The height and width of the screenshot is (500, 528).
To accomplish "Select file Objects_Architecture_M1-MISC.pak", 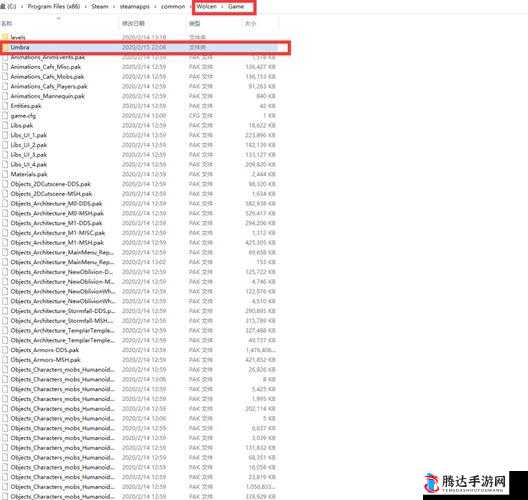I will click(x=58, y=233).
